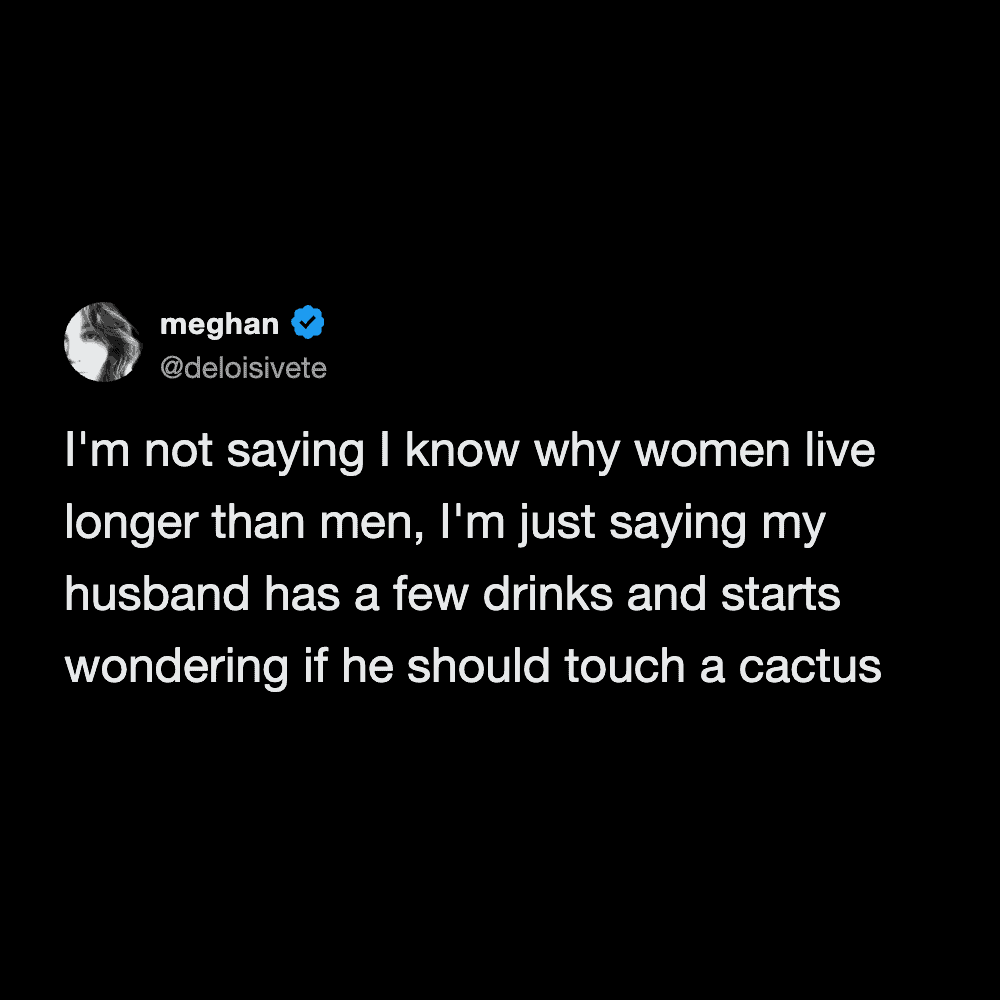The height and width of the screenshot is (1000, 1000).
Task: Click the display name "meghan"
Action: tap(219, 324)
